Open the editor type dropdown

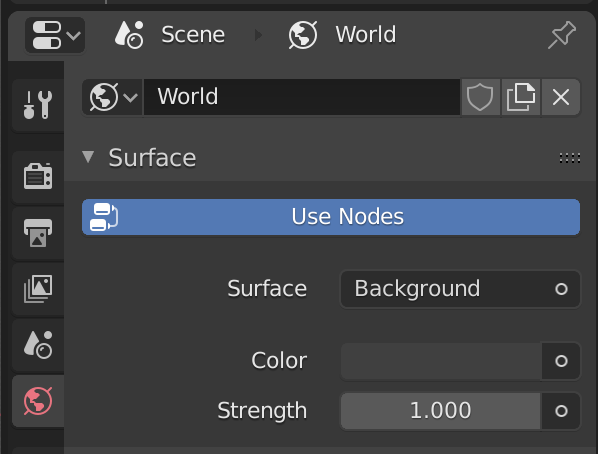coord(55,35)
